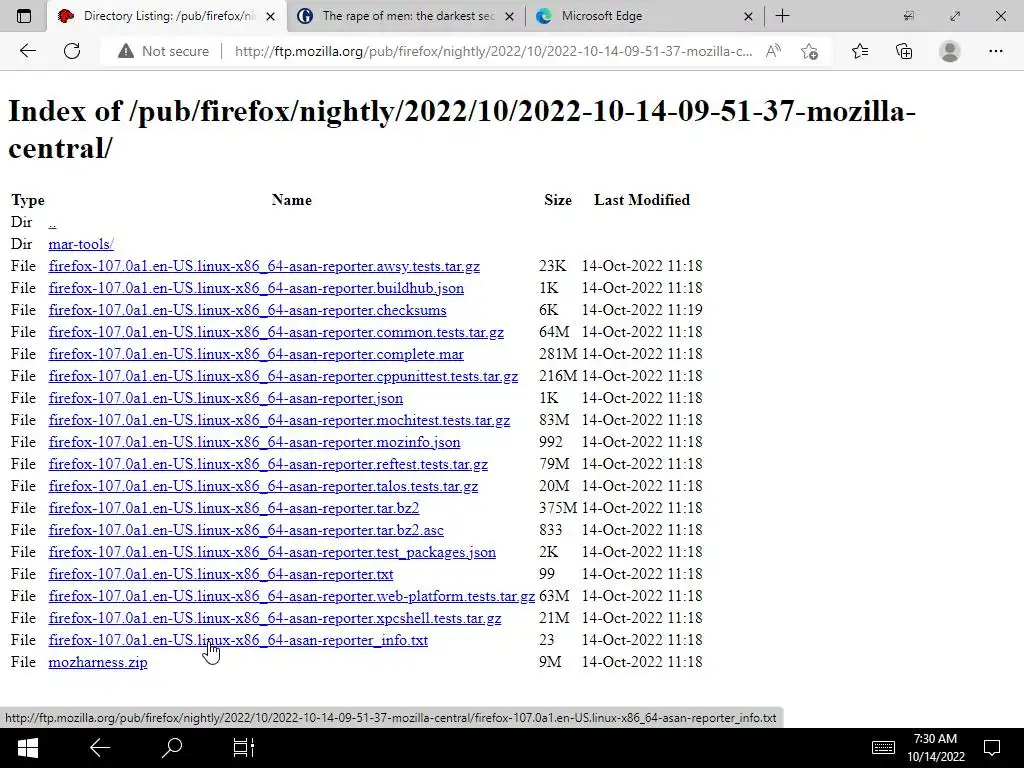Click the Type column header
The height and width of the screenshot is (768, 1024).
(x=27, y=200)
